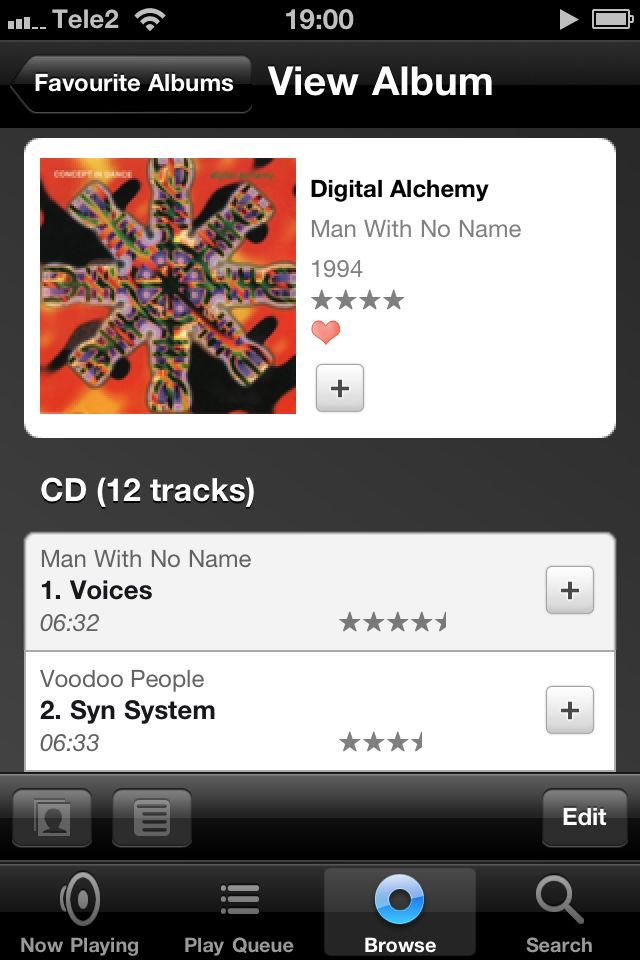This screenshot has width=640, height=960.
Task: Set album star rating
Action: click(x=358, y=300)
